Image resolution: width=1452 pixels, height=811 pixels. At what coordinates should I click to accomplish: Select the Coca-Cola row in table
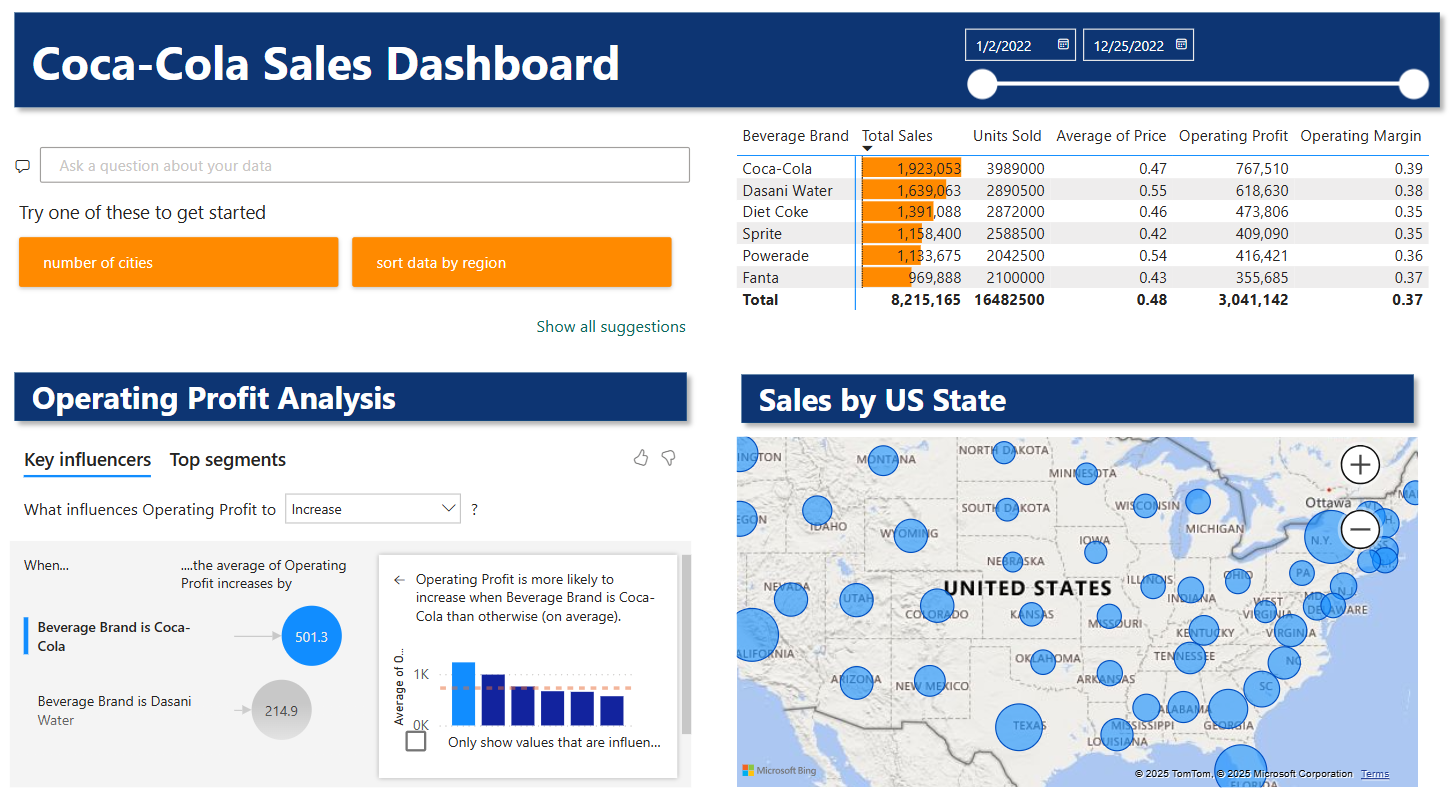click(1083, 169)
